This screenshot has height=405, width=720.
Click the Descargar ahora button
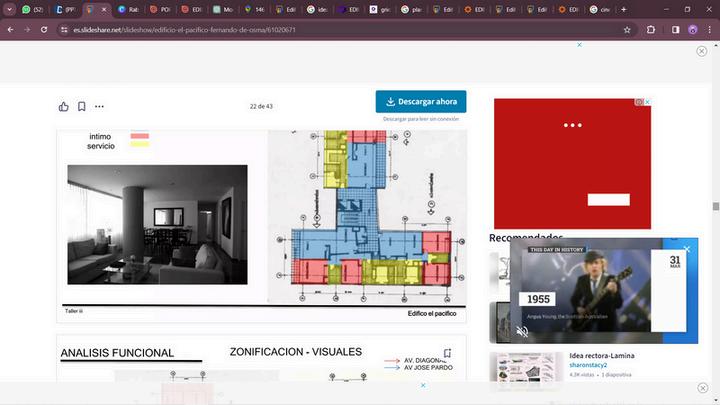coord(421,101)
